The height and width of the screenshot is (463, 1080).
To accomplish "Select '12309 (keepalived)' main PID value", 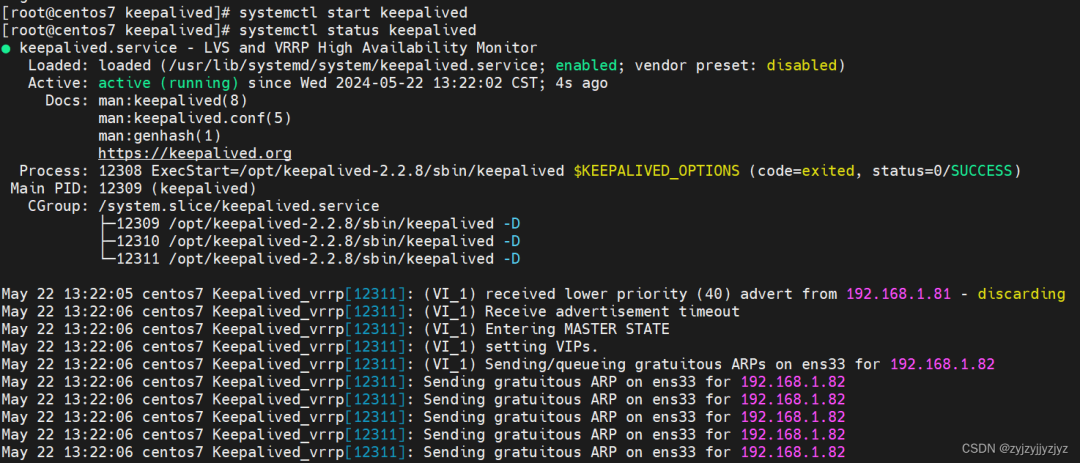I will click(177, 188).
